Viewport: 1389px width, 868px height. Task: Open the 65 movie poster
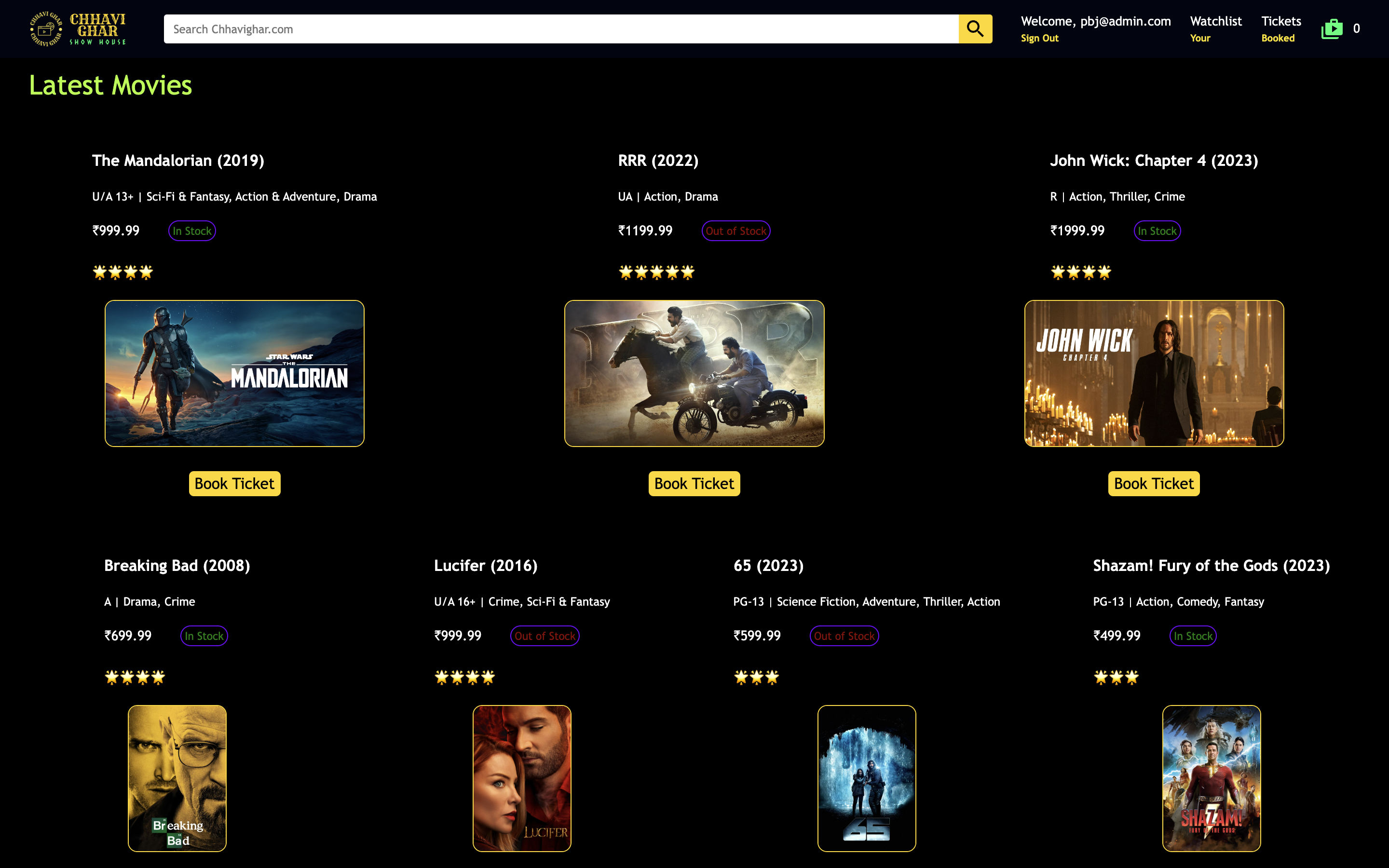point(866,778)
